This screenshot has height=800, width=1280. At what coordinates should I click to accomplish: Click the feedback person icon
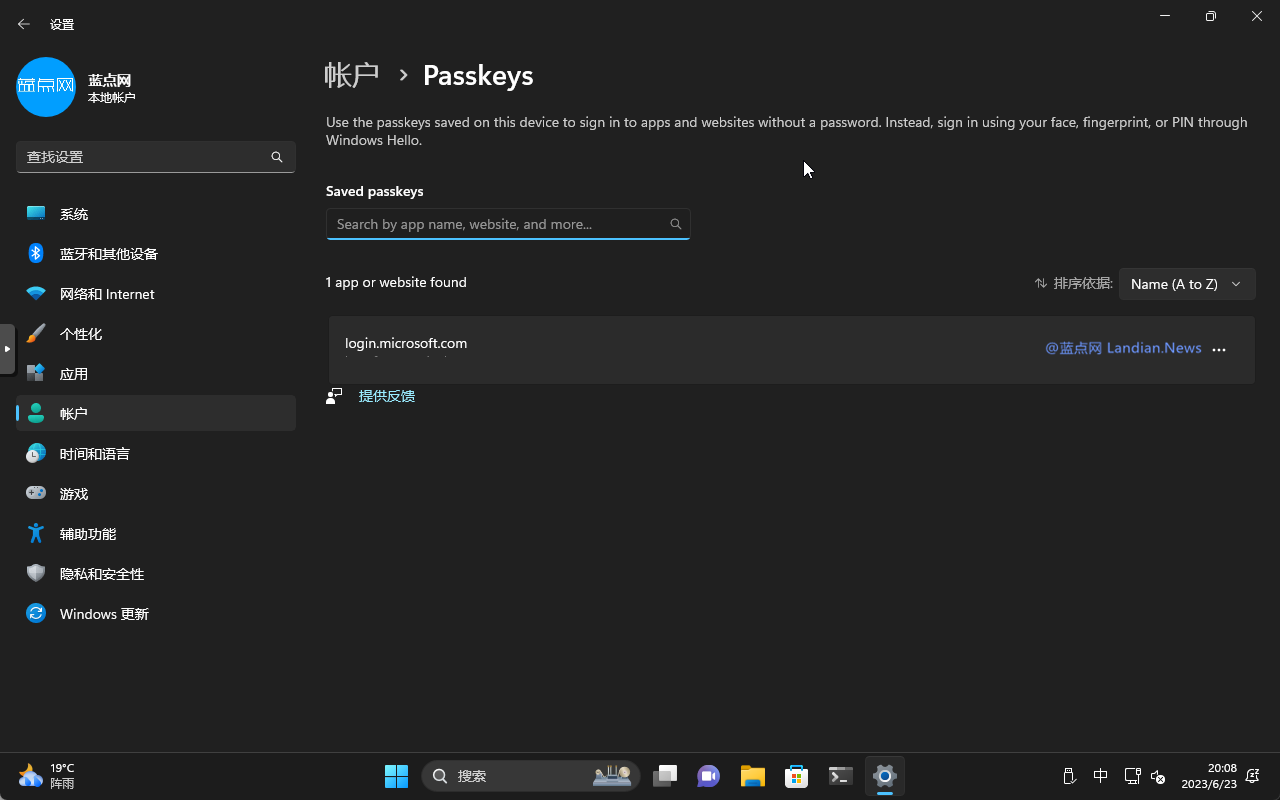(x=334, y=396)
